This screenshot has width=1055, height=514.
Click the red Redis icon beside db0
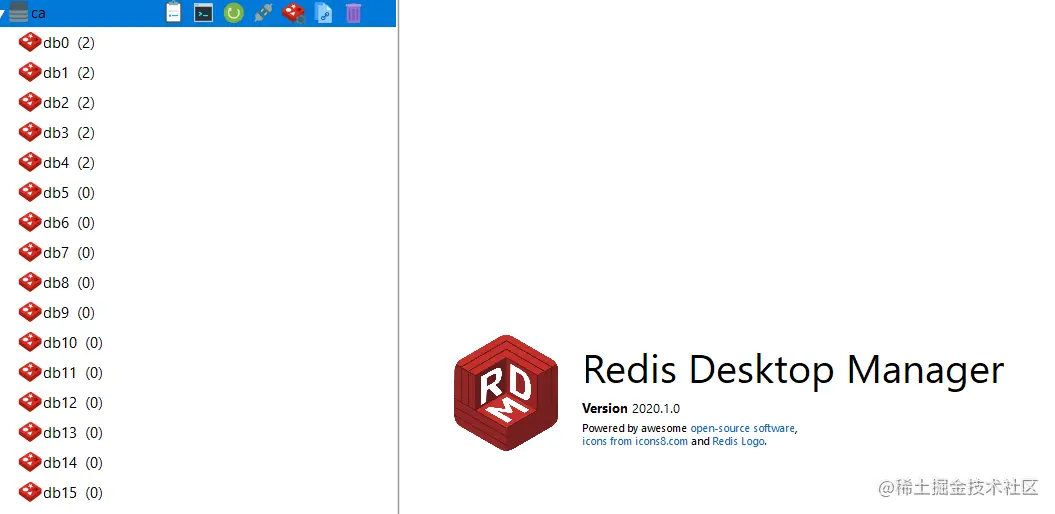tap(30, 42)
